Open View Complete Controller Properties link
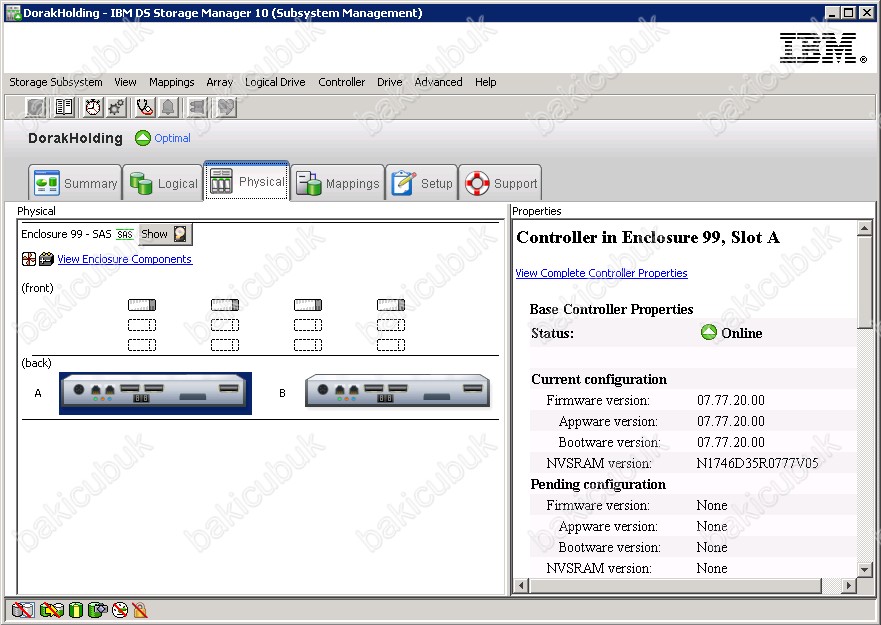 [601, 273]
